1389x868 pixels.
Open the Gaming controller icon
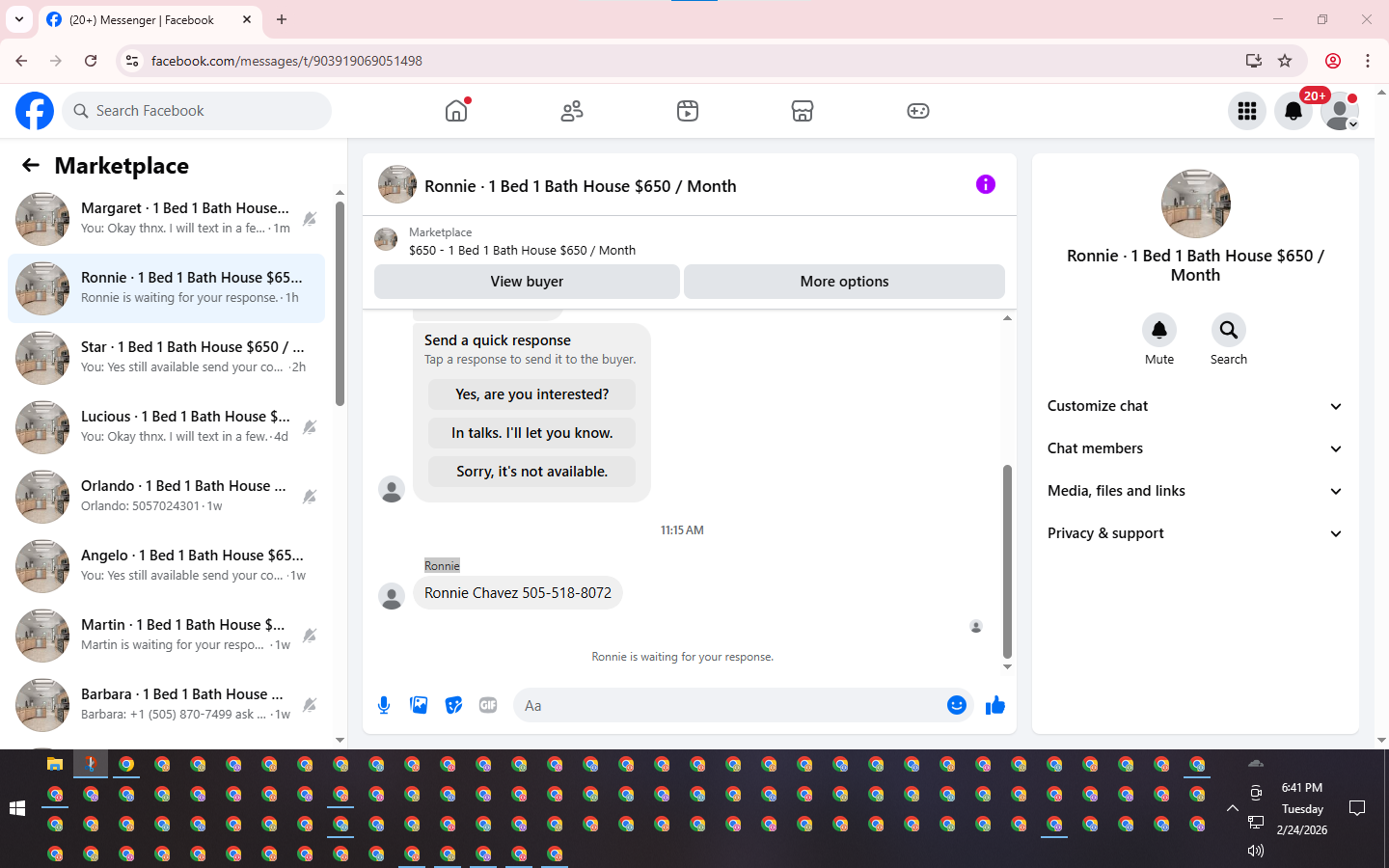(918, 111)
